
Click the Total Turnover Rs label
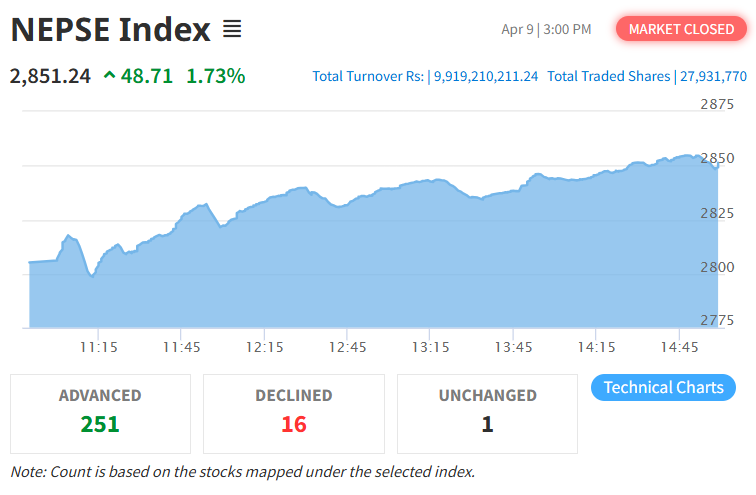pyautogui.click(x=368, y=76)
